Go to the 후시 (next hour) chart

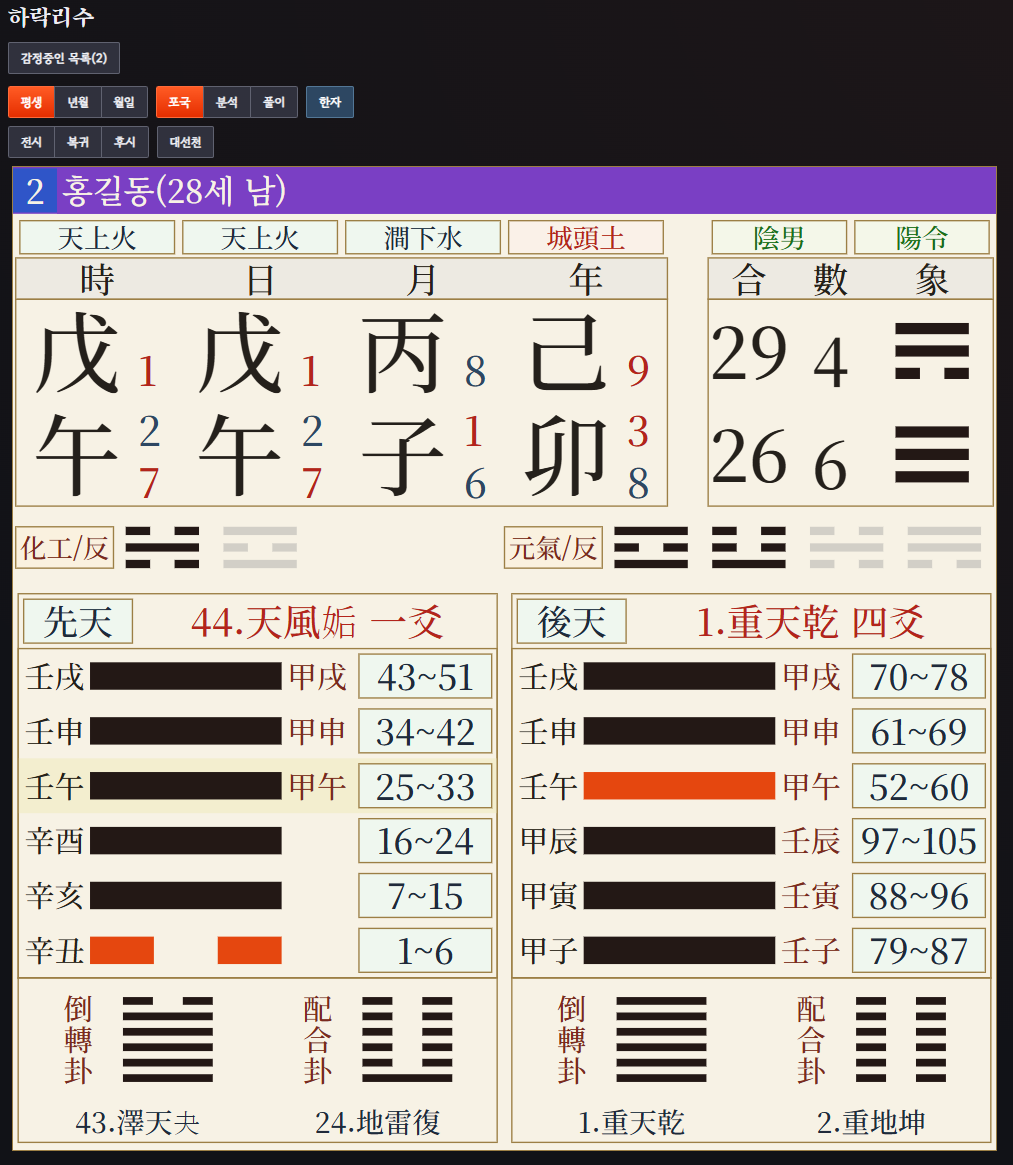coord(125,142)
